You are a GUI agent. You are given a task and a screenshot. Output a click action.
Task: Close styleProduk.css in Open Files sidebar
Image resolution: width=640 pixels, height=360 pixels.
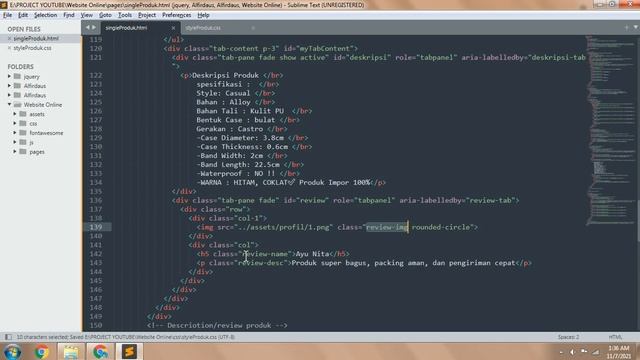[9, 48]
